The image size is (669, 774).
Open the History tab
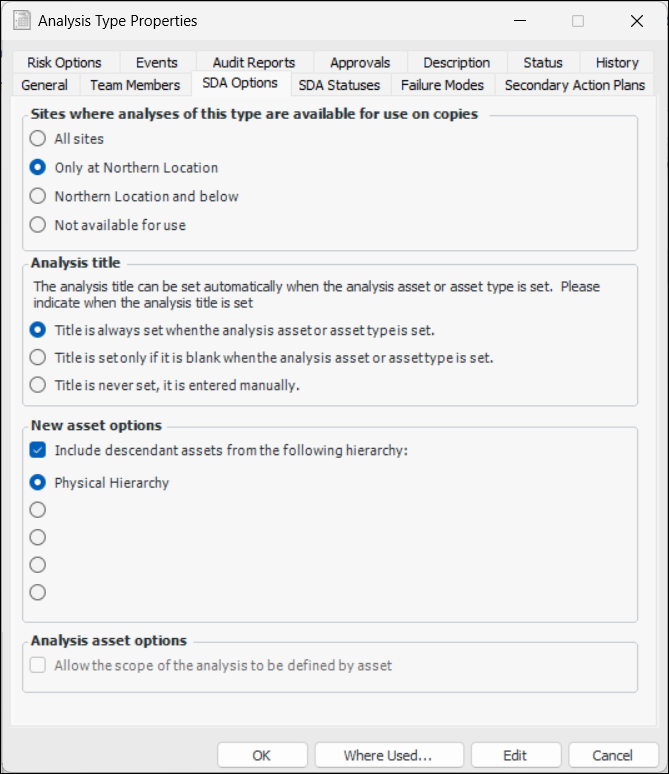tap(617, 62)
